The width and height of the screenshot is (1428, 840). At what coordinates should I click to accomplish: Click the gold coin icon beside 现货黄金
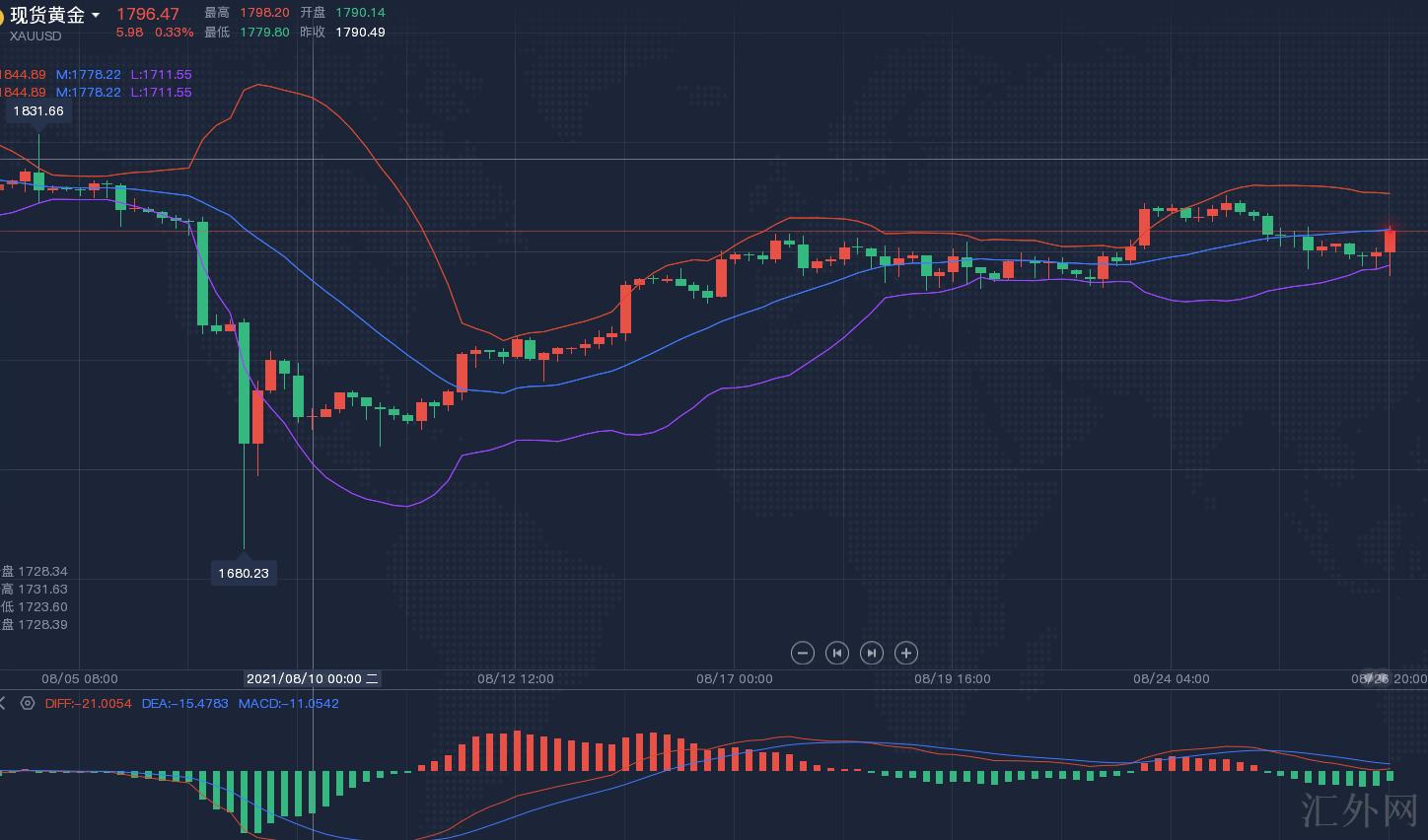[2, 16]
